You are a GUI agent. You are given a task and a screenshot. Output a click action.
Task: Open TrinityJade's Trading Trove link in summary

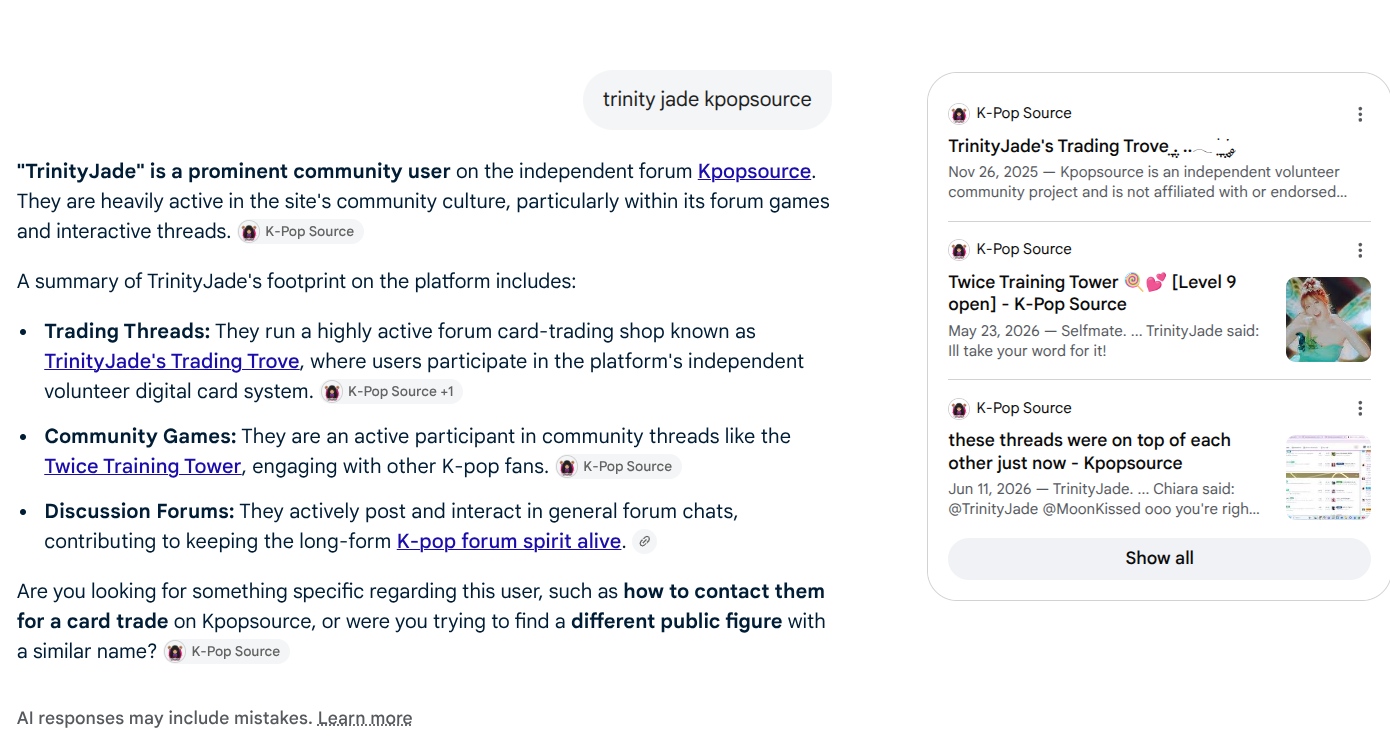tap(172, 361)
